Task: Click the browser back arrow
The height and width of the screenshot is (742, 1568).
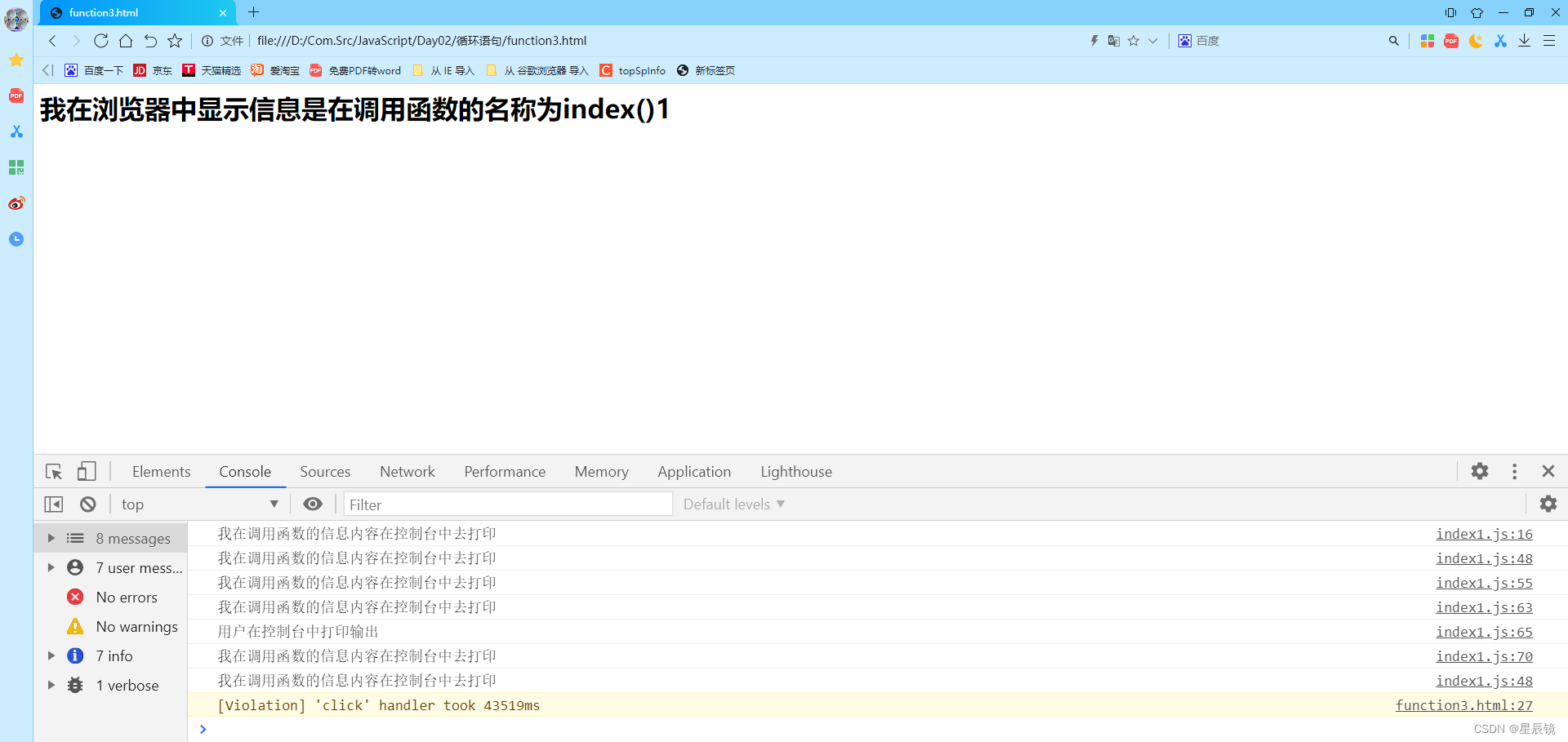Action: 52,41
